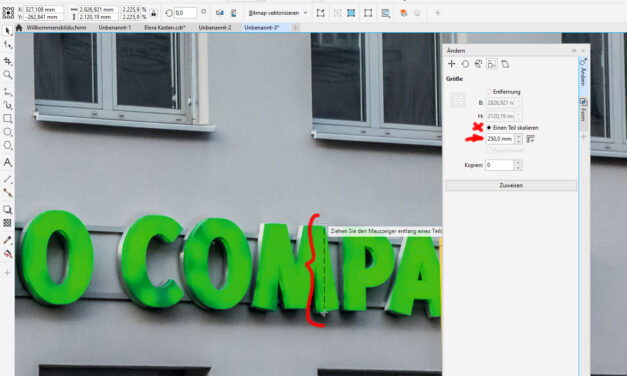Click the home icon in tab bar
The height and width of the screenshot is (376, 627).
point(19,28)
